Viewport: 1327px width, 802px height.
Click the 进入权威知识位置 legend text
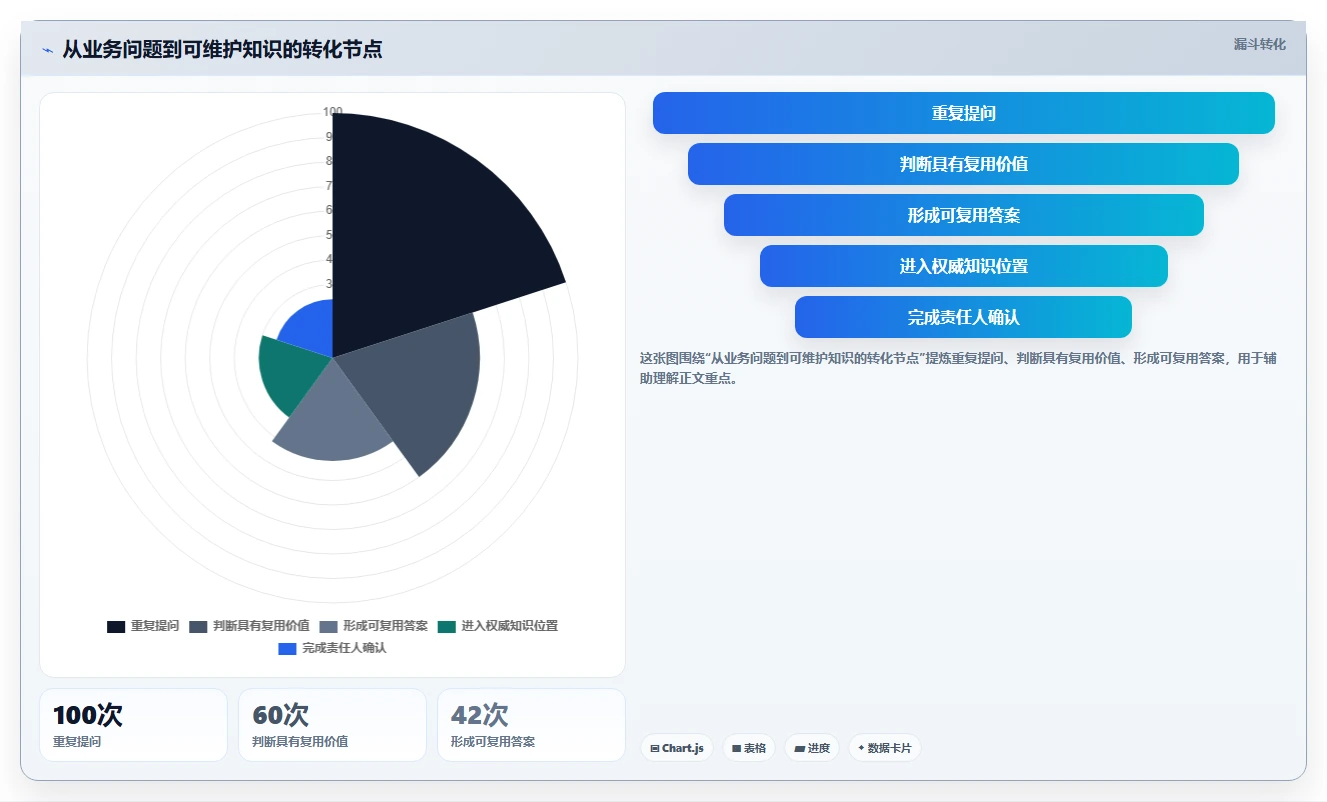510,627
